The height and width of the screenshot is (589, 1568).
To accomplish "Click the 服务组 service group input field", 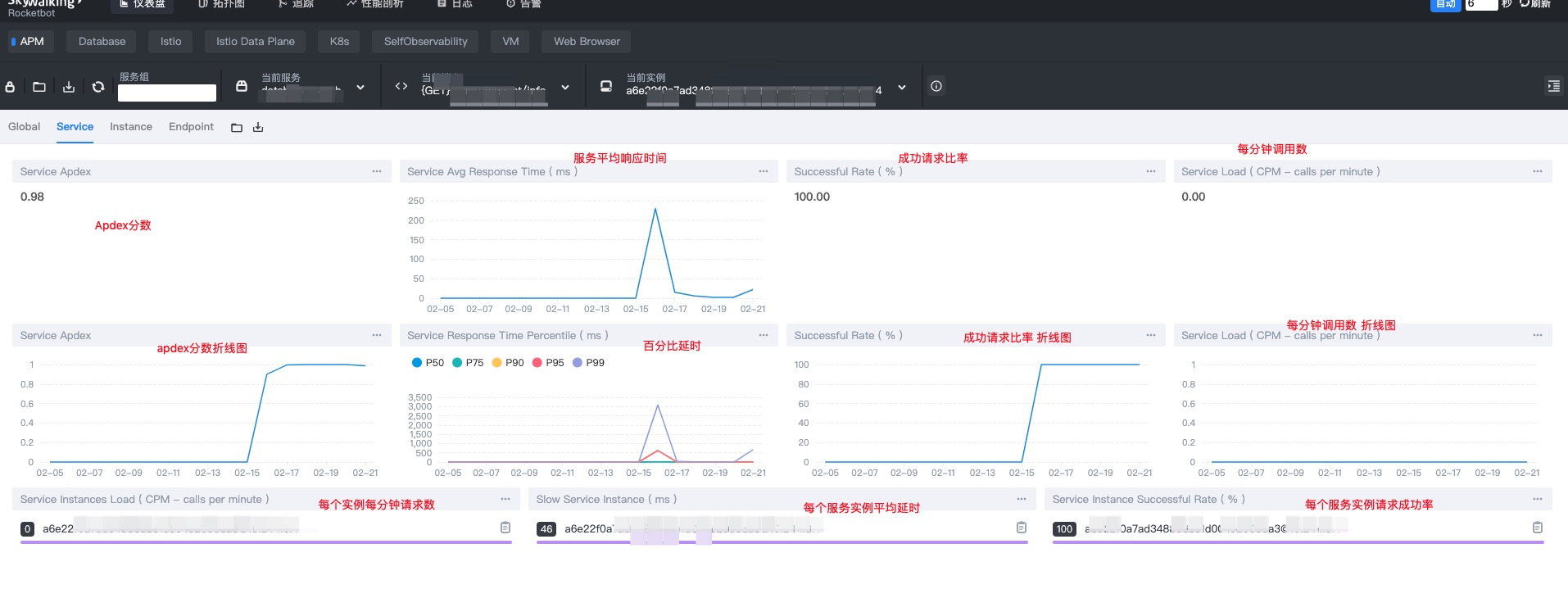I will pos(167,93).
